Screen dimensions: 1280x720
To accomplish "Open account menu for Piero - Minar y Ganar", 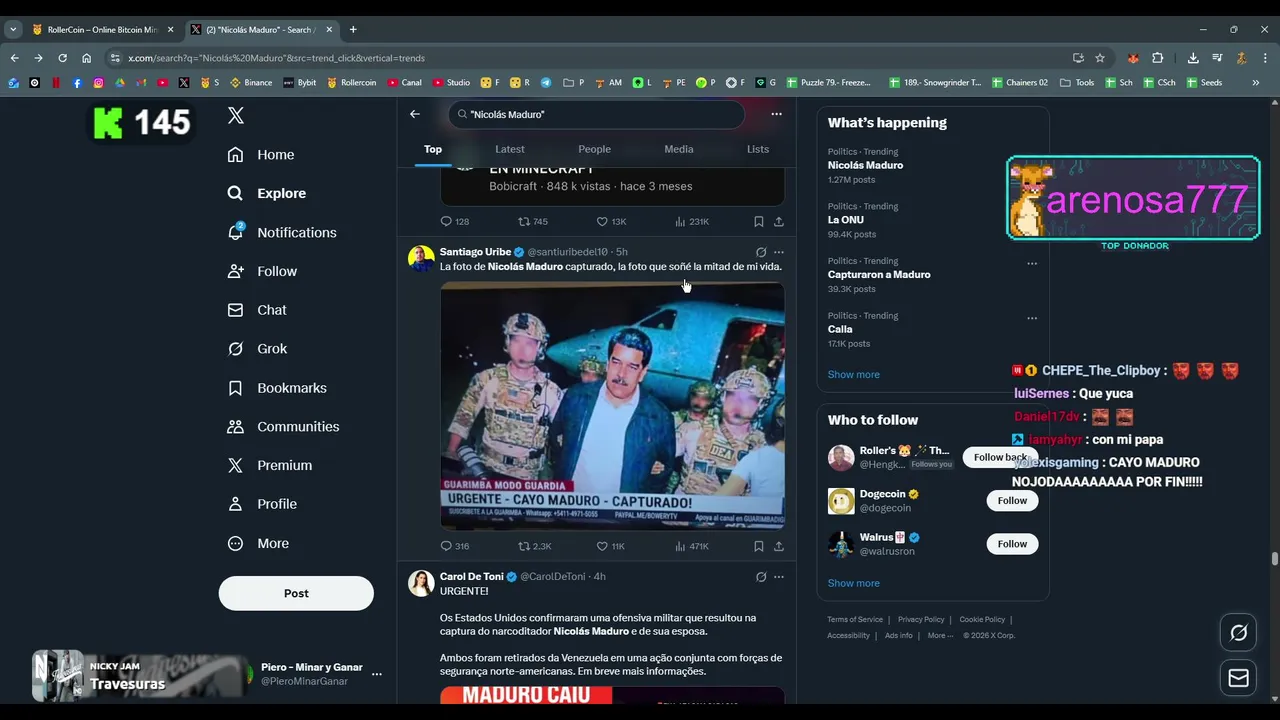I will tap(377, 674).
